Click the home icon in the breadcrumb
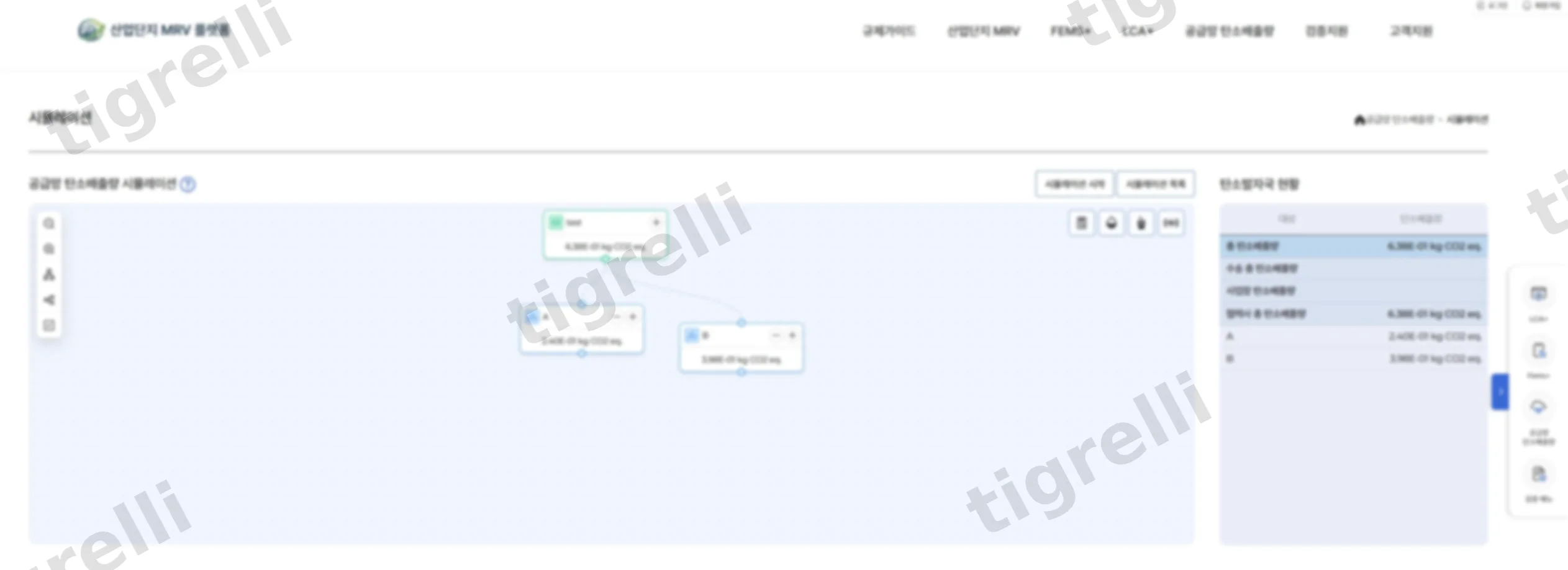The height and width of the screenshot is (570, 1568). [x=1359, y=120]
